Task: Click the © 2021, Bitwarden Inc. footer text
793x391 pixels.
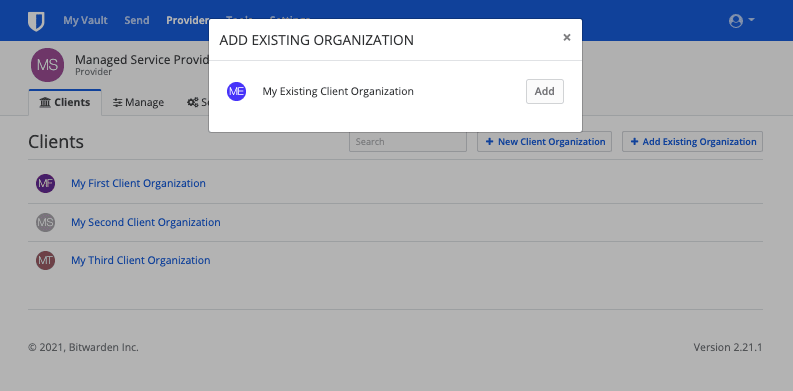Action: (83, 347)
